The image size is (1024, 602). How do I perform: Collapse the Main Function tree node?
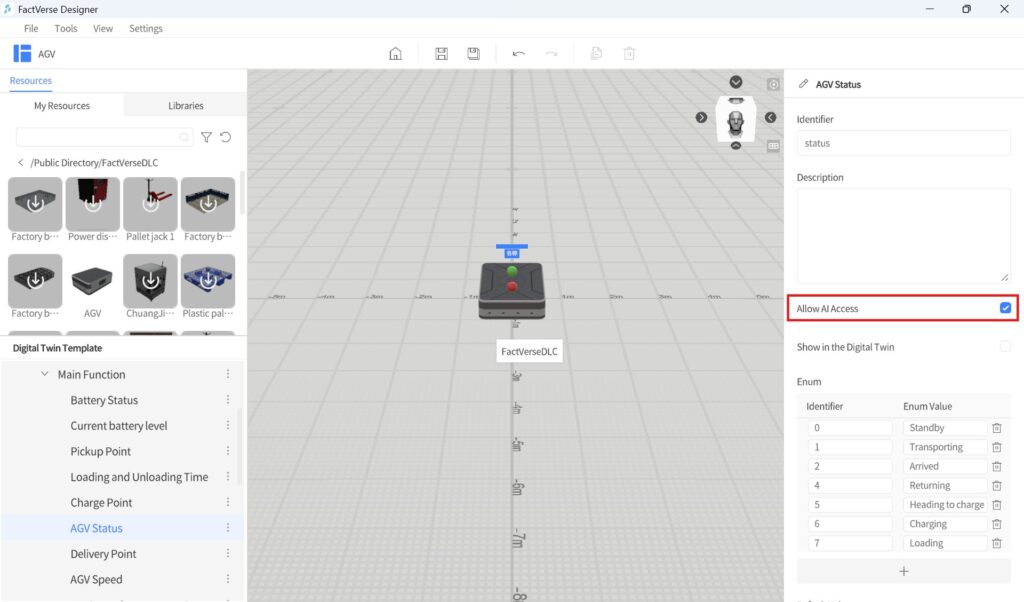click(x=44, y=374)
